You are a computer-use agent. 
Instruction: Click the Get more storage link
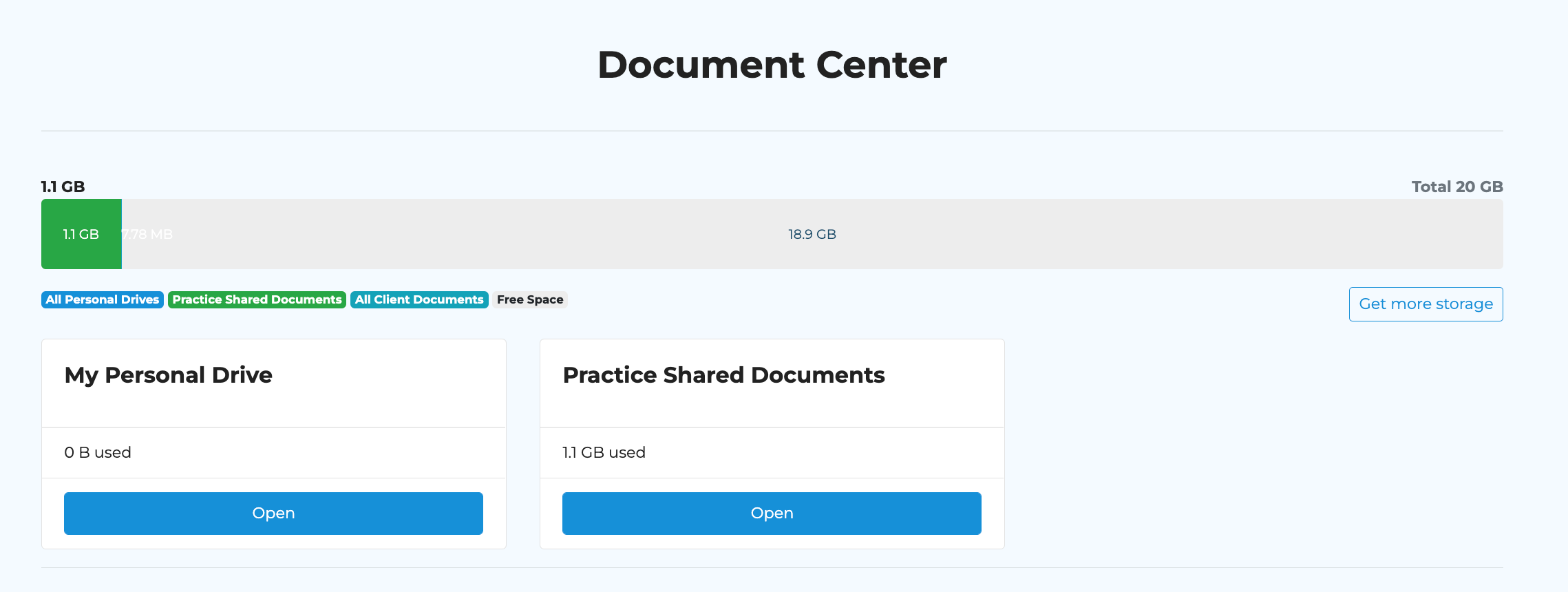(x=1426, y=304)
